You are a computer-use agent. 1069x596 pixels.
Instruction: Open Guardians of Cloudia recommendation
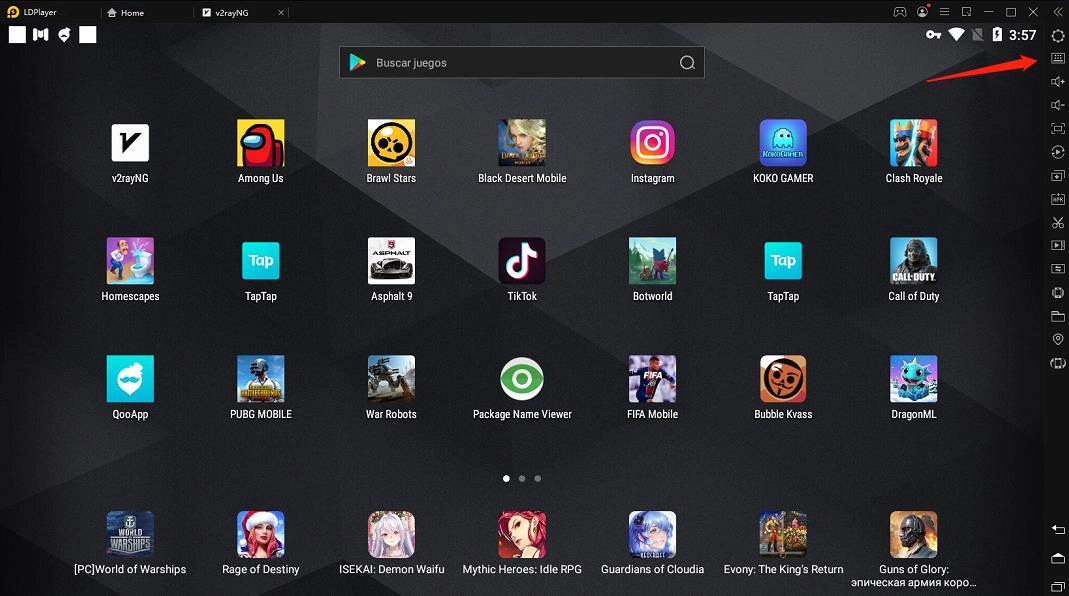click(x=652, y=535)
